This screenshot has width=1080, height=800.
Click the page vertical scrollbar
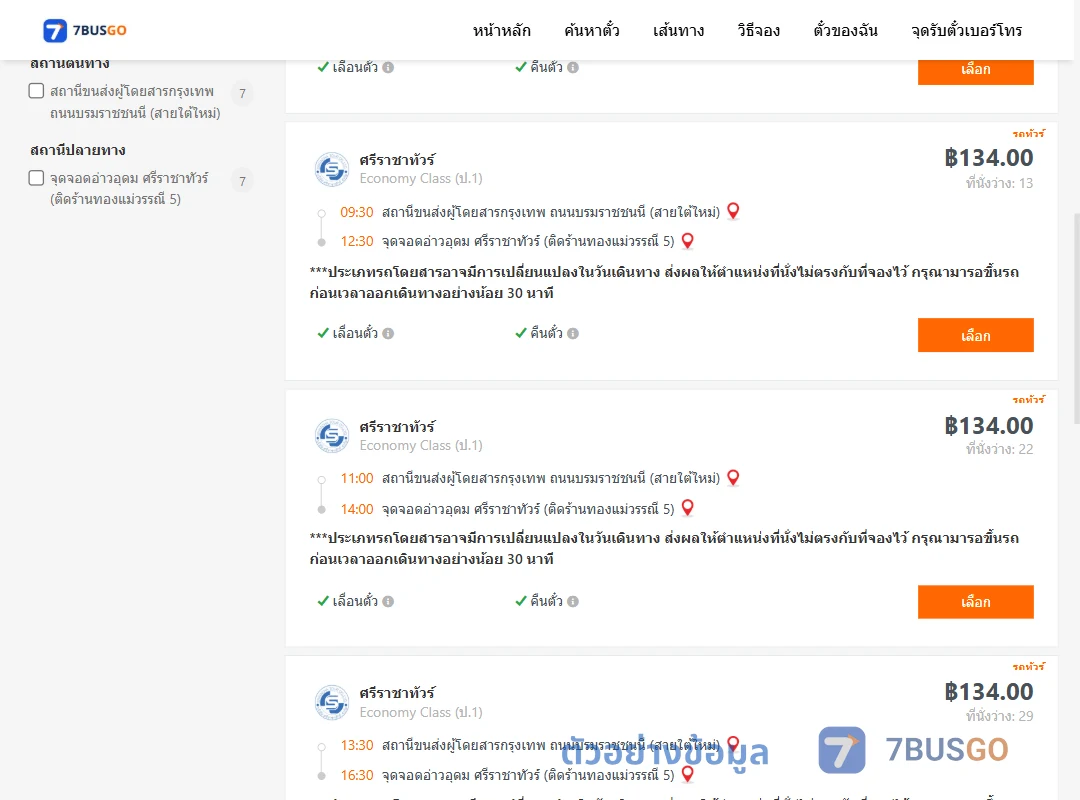click(1076, 317)
